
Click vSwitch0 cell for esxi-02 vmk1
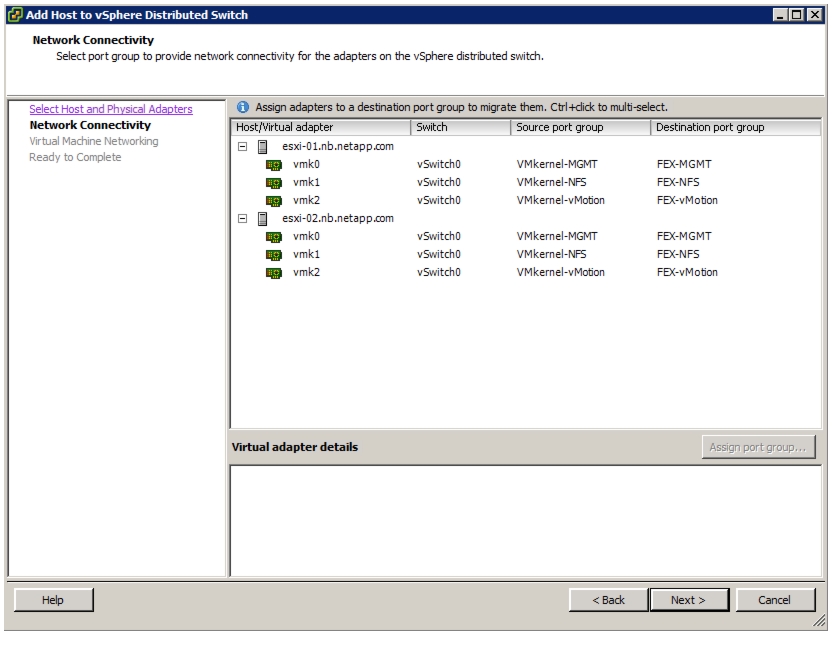[x=439, y=255]
